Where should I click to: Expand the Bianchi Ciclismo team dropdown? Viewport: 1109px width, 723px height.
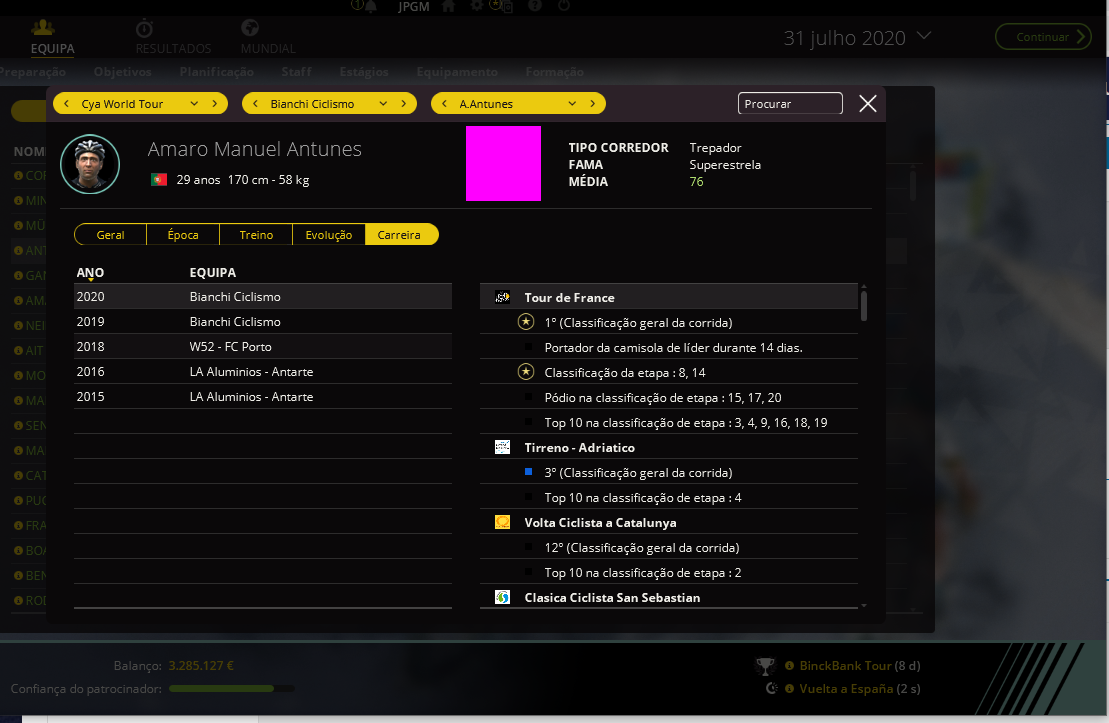tap(383, 104)
